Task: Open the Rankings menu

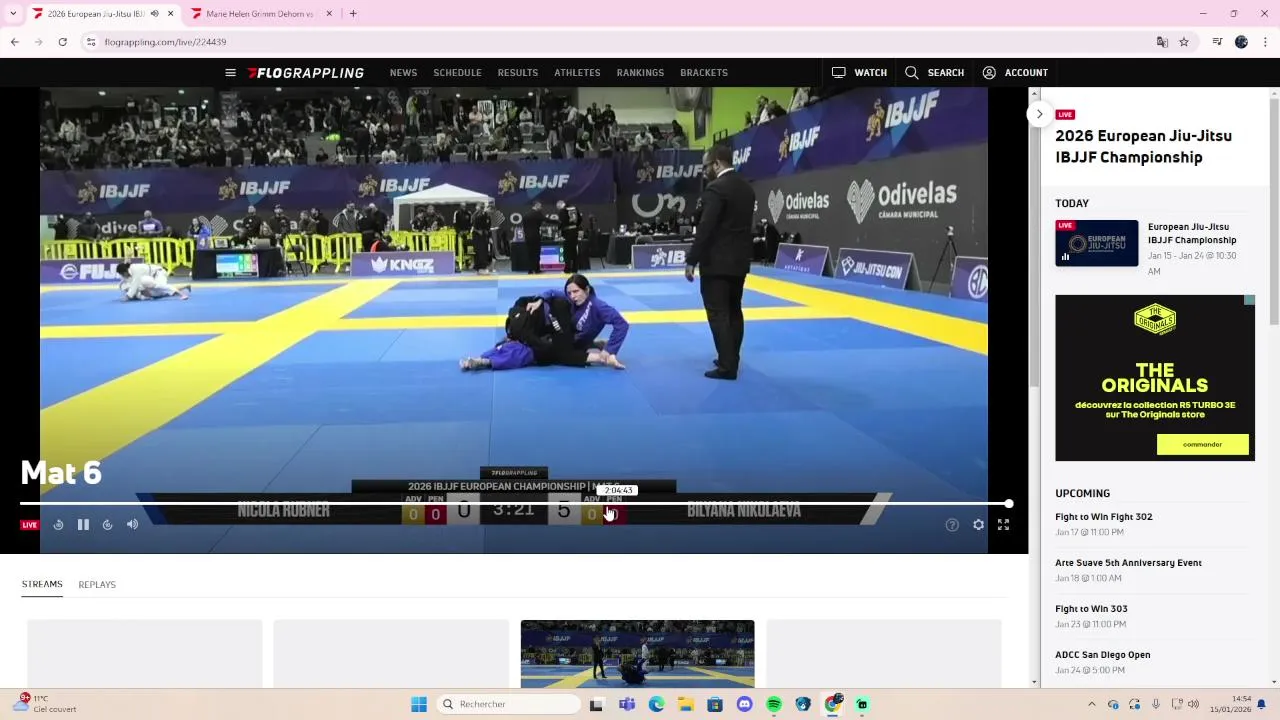Action: [x=640, y=73]
